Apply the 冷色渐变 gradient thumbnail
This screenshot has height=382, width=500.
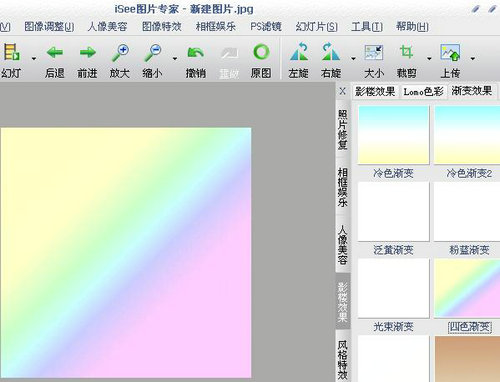(393, 135)
